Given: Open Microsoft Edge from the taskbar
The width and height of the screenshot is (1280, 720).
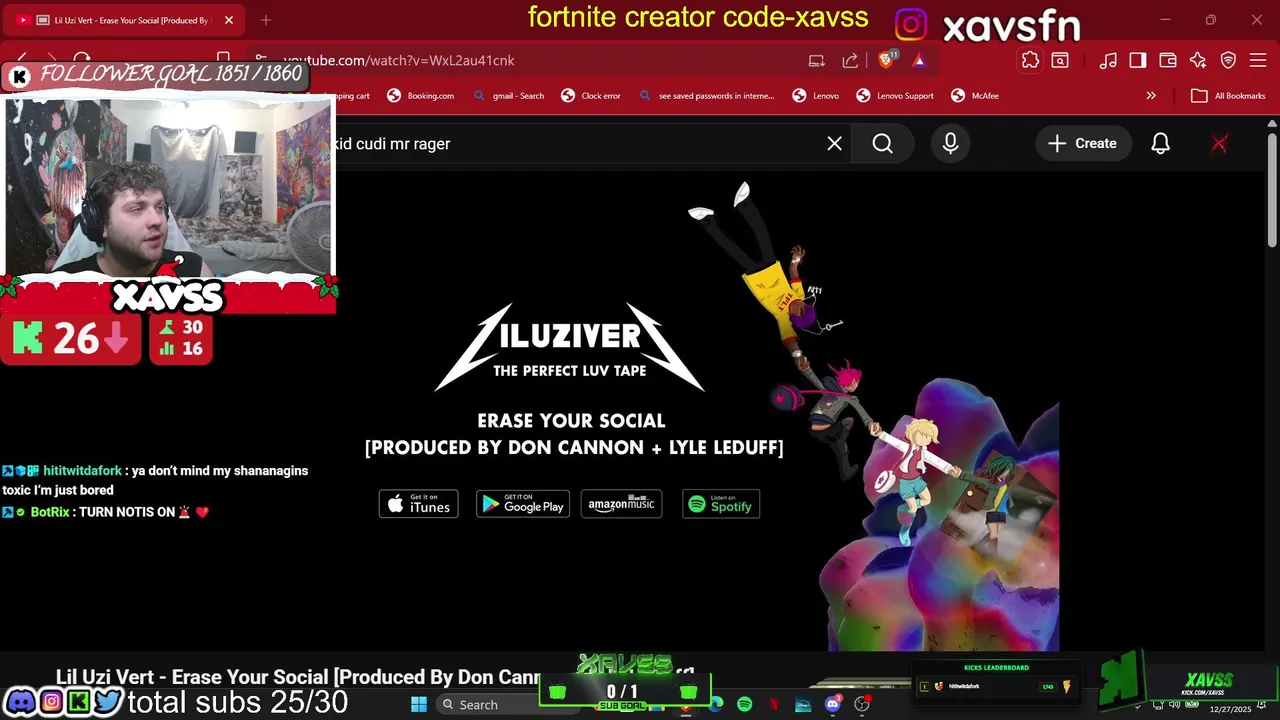Looking at the screenshot, I should pos(716,704).
